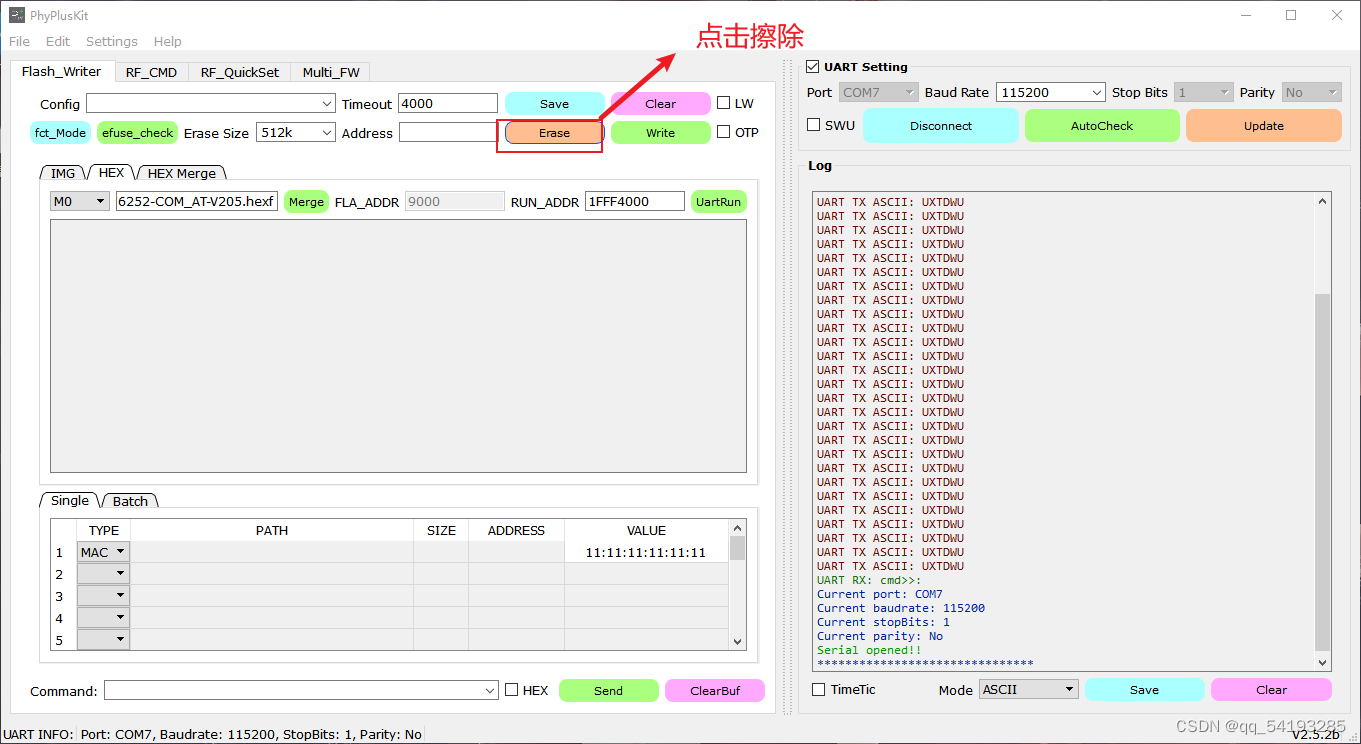
Task: Switch to the Multi_FW tab
Action: pyautogui.click(x=331, y=72)
